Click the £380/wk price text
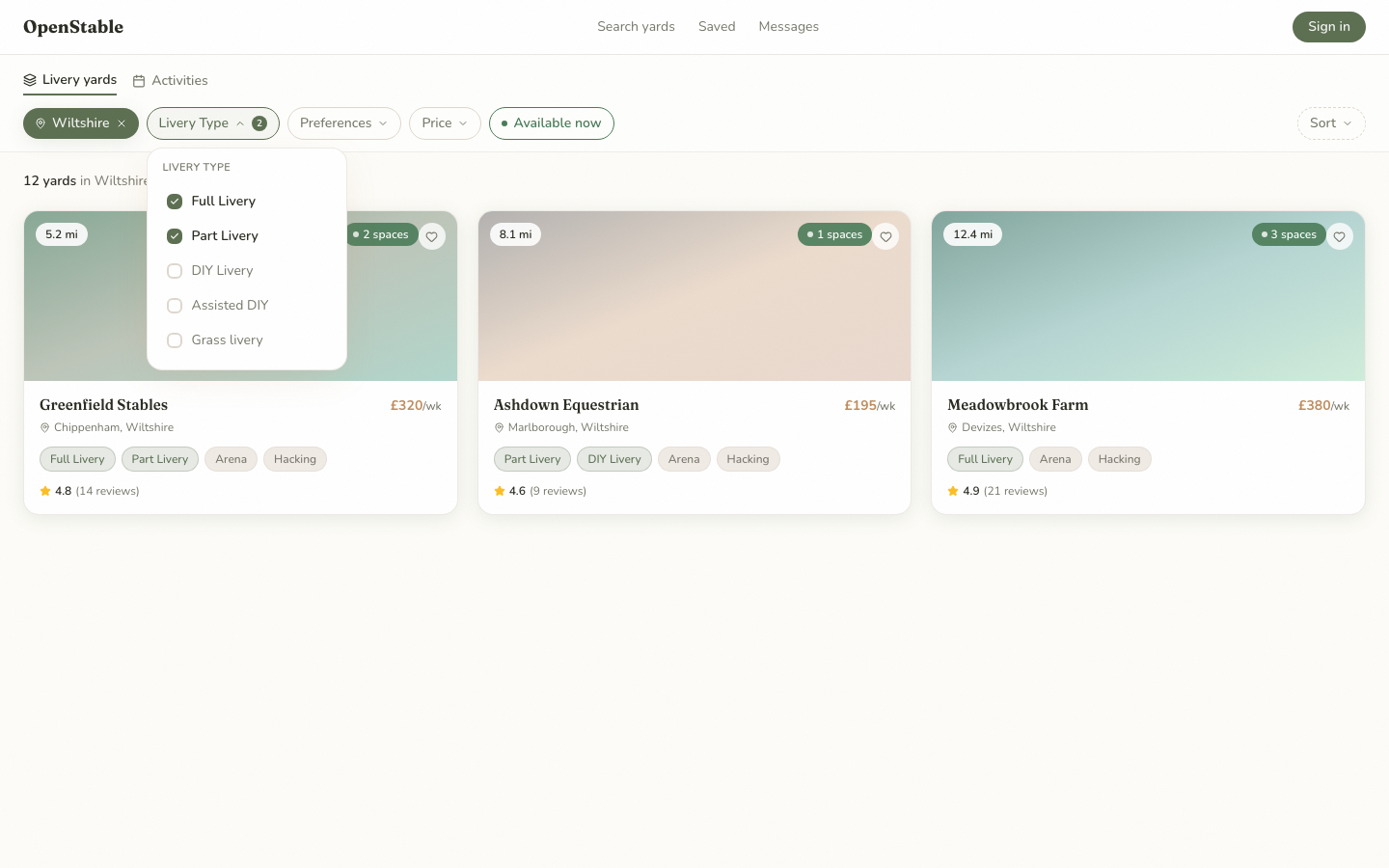The image size is (1389, 868). click(x=1323, y=406)
